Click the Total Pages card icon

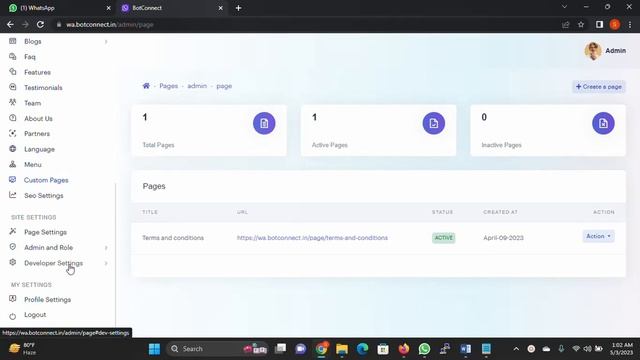coord(264,123)
